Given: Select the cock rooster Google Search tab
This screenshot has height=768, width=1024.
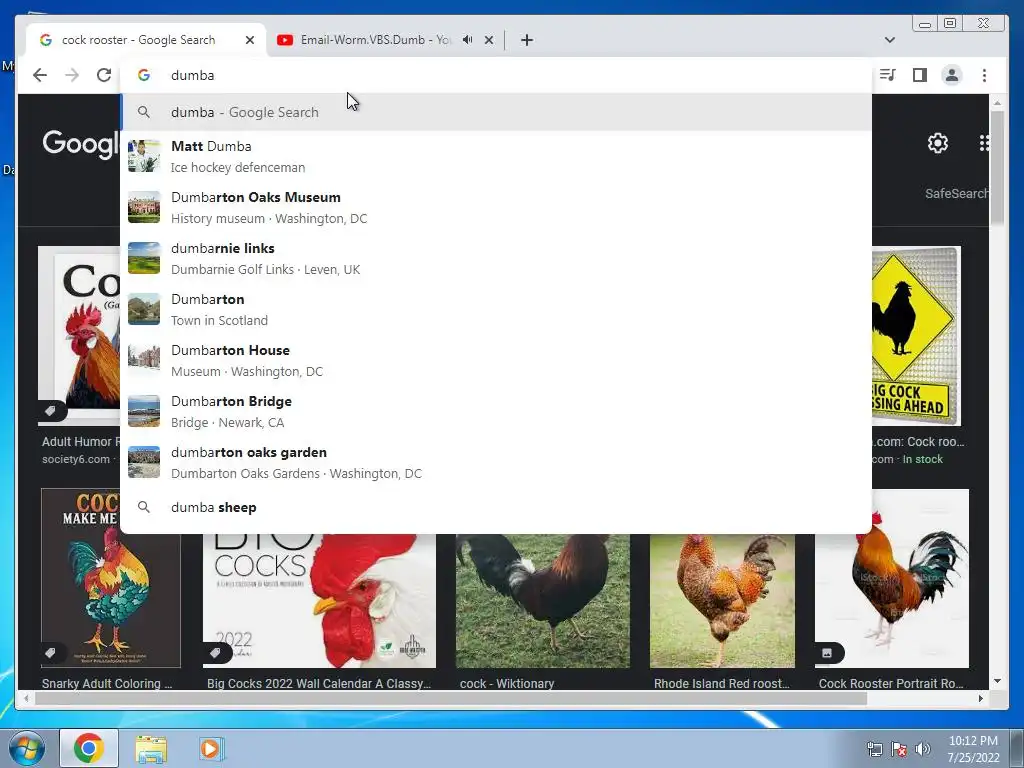Looking at the screenshot, I should [x=138, y=40].
